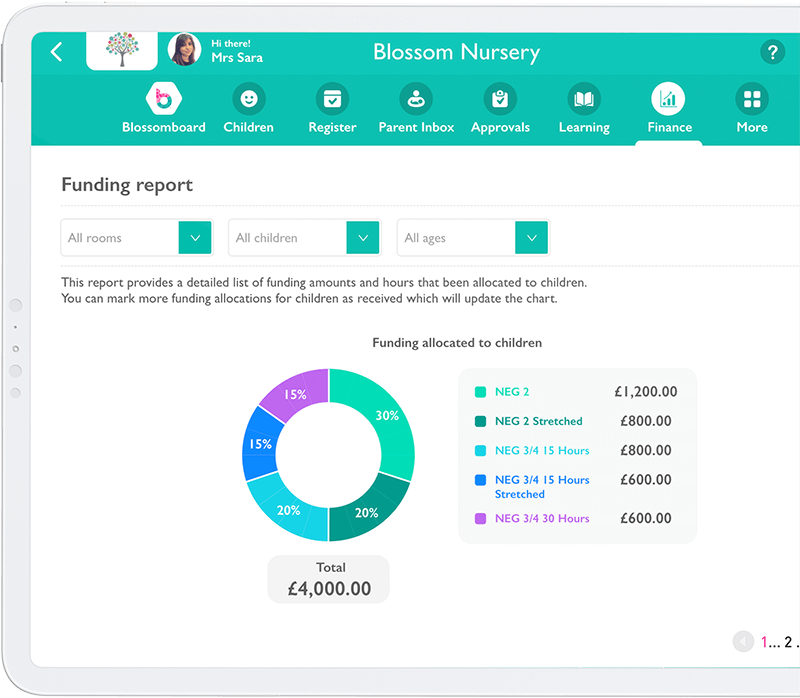Click the Finance chart icon

[x=668, y=98]
